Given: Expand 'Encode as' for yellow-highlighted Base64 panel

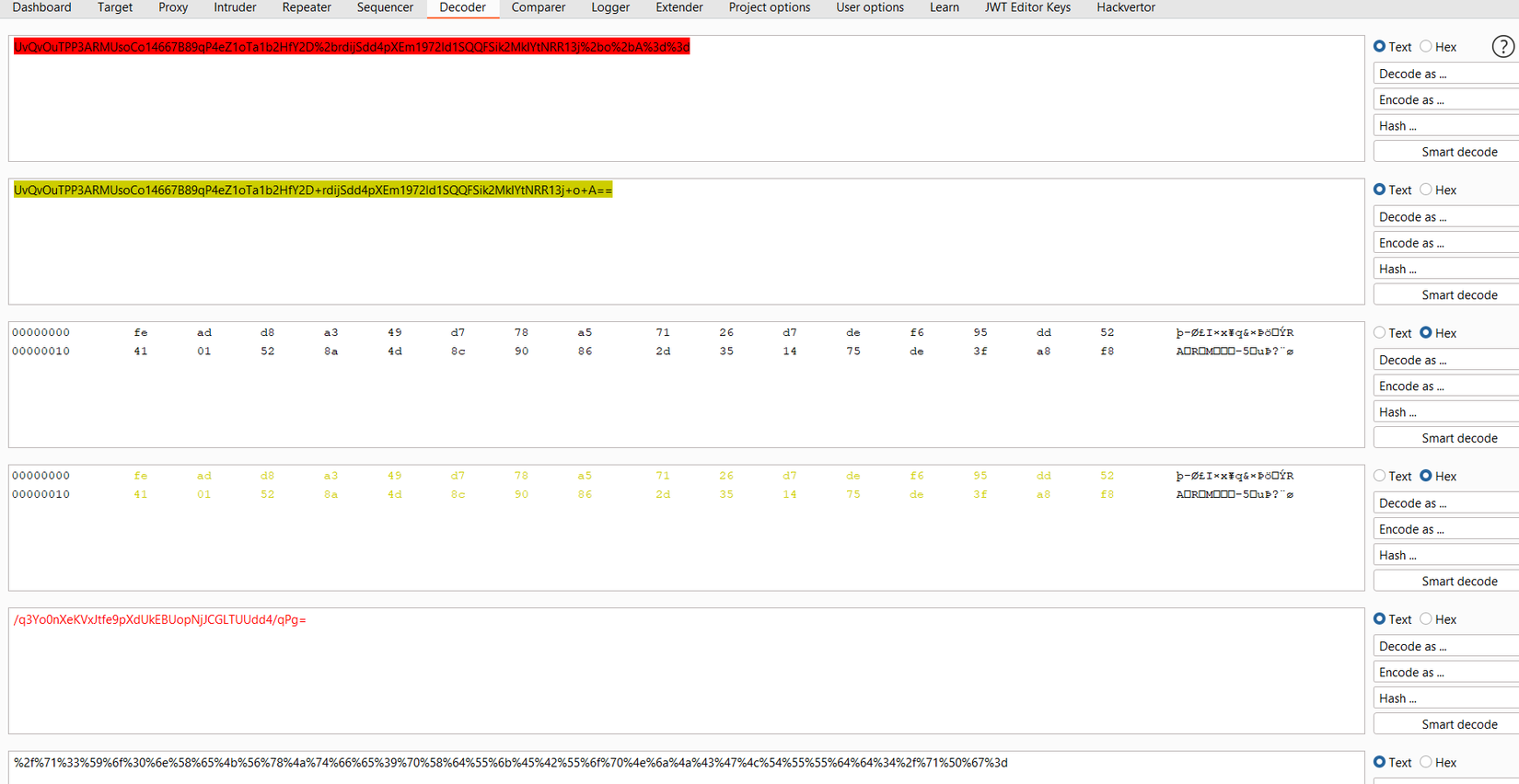Looking at the screenshot, I should (x=1446, y=243).
